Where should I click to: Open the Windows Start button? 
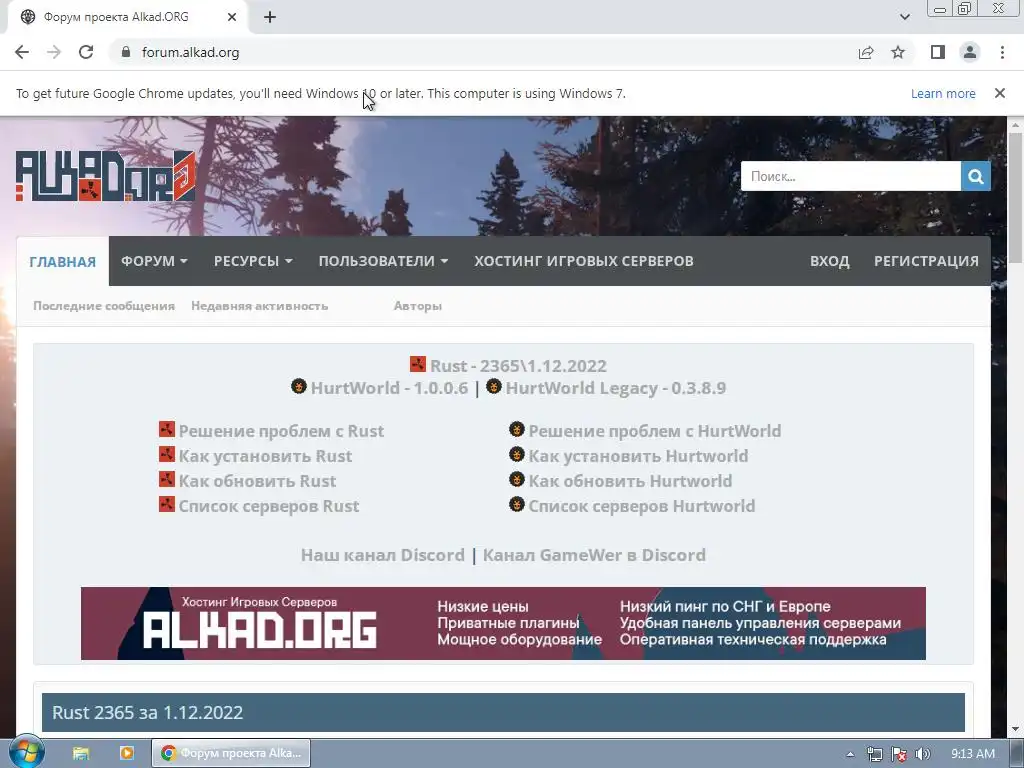click(26, 752)
